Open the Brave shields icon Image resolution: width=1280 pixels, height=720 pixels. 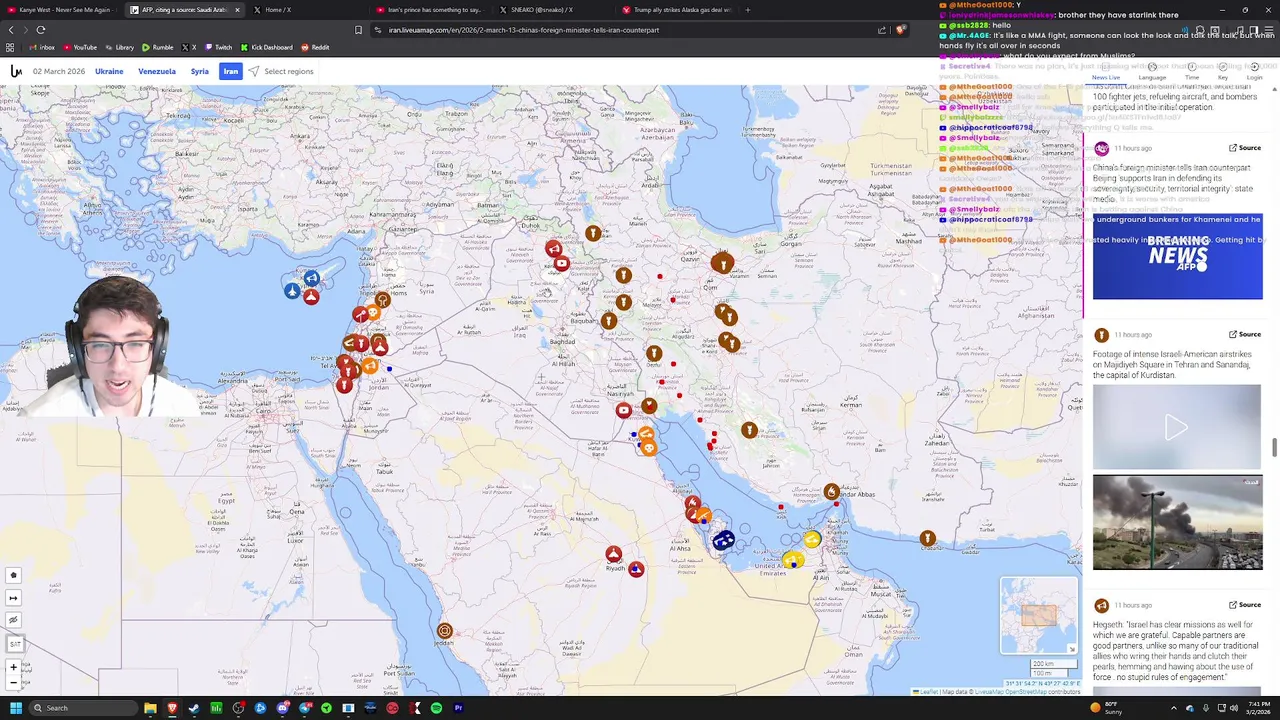coord(900,30)
